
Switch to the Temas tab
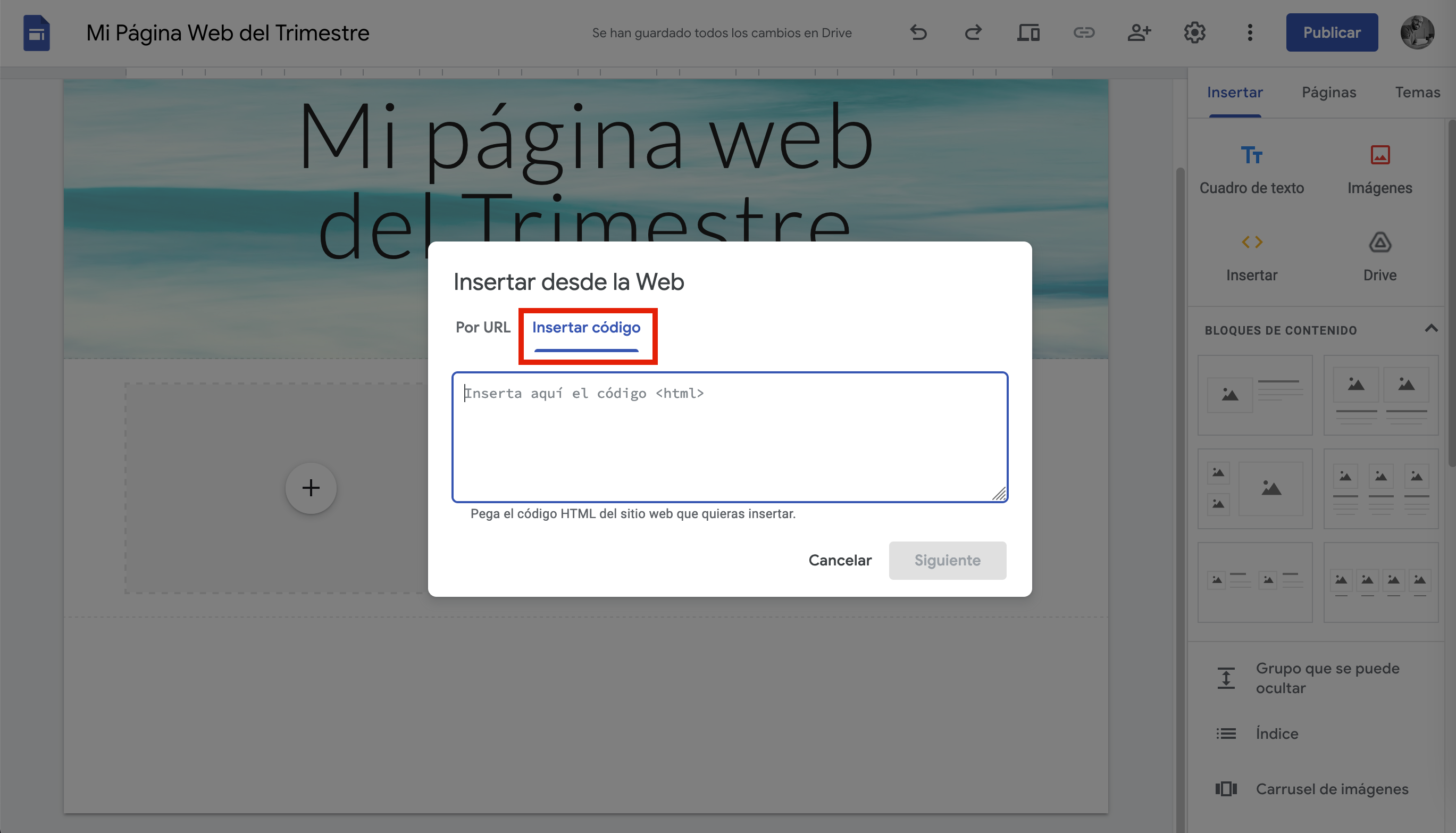click(x=1417, y=91)
